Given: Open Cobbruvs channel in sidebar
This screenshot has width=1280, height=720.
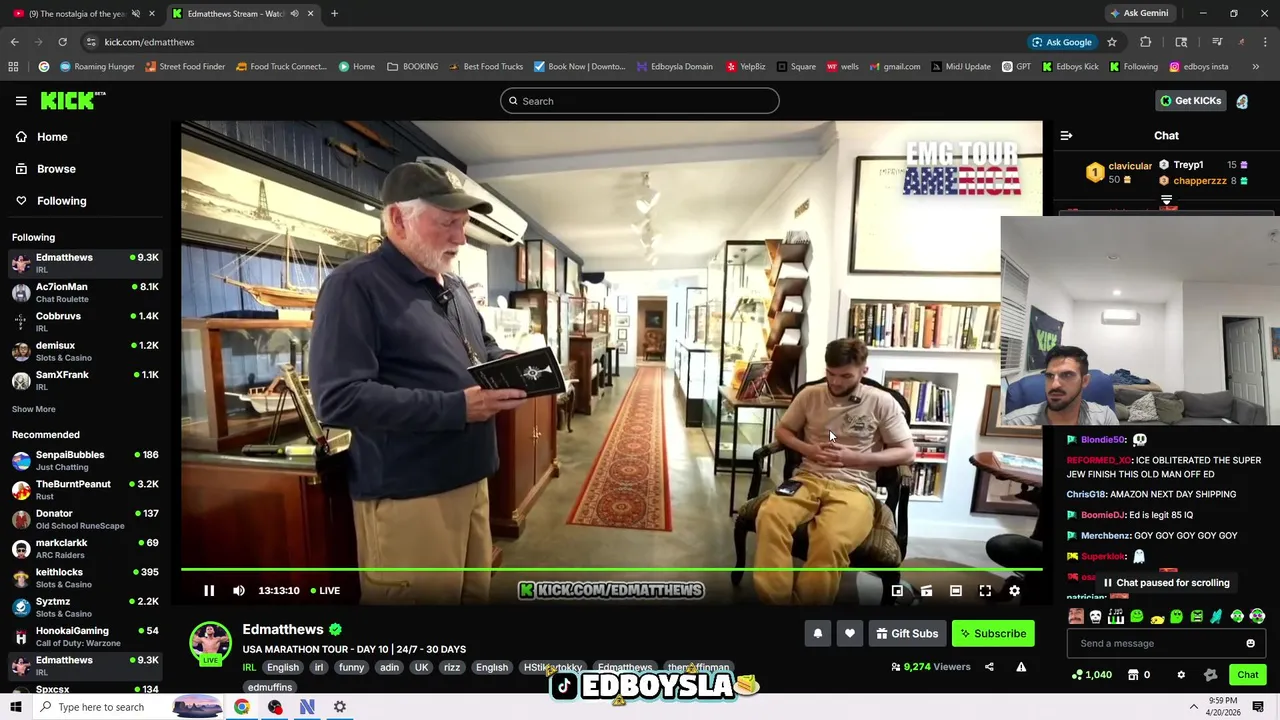Looking at the screenshot, I should pyautogui.click(x=85, y=321).
